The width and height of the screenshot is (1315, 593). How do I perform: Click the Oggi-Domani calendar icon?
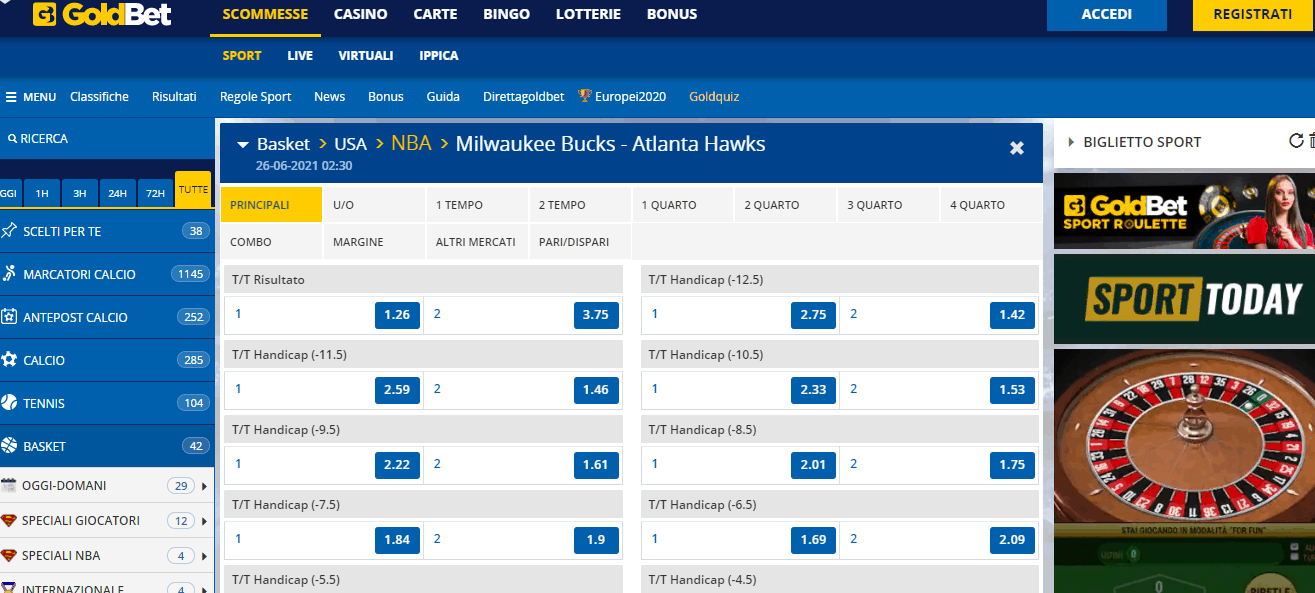pos(9,486)
